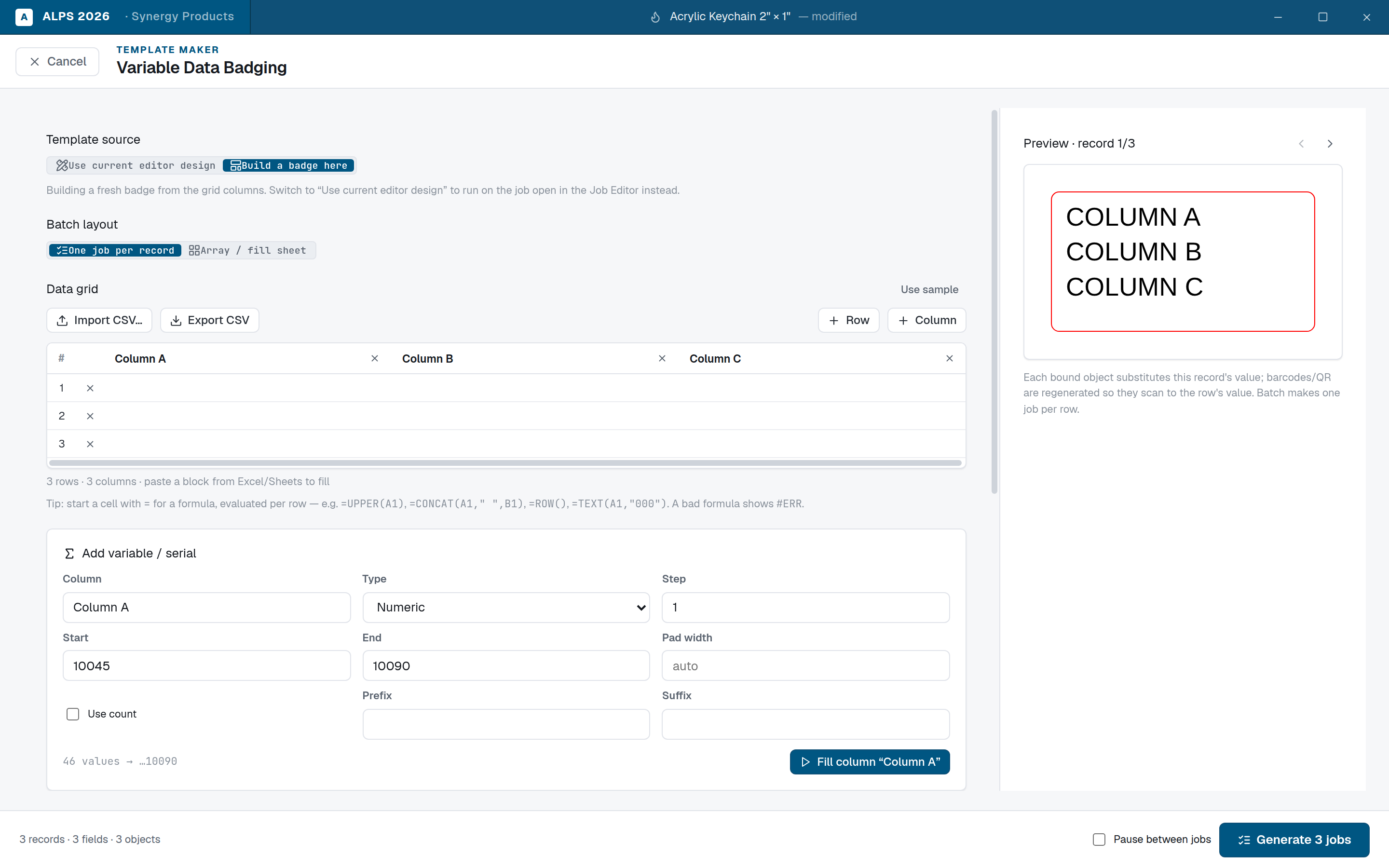Open the Type dropdown set to Numeric

point(506,608)
